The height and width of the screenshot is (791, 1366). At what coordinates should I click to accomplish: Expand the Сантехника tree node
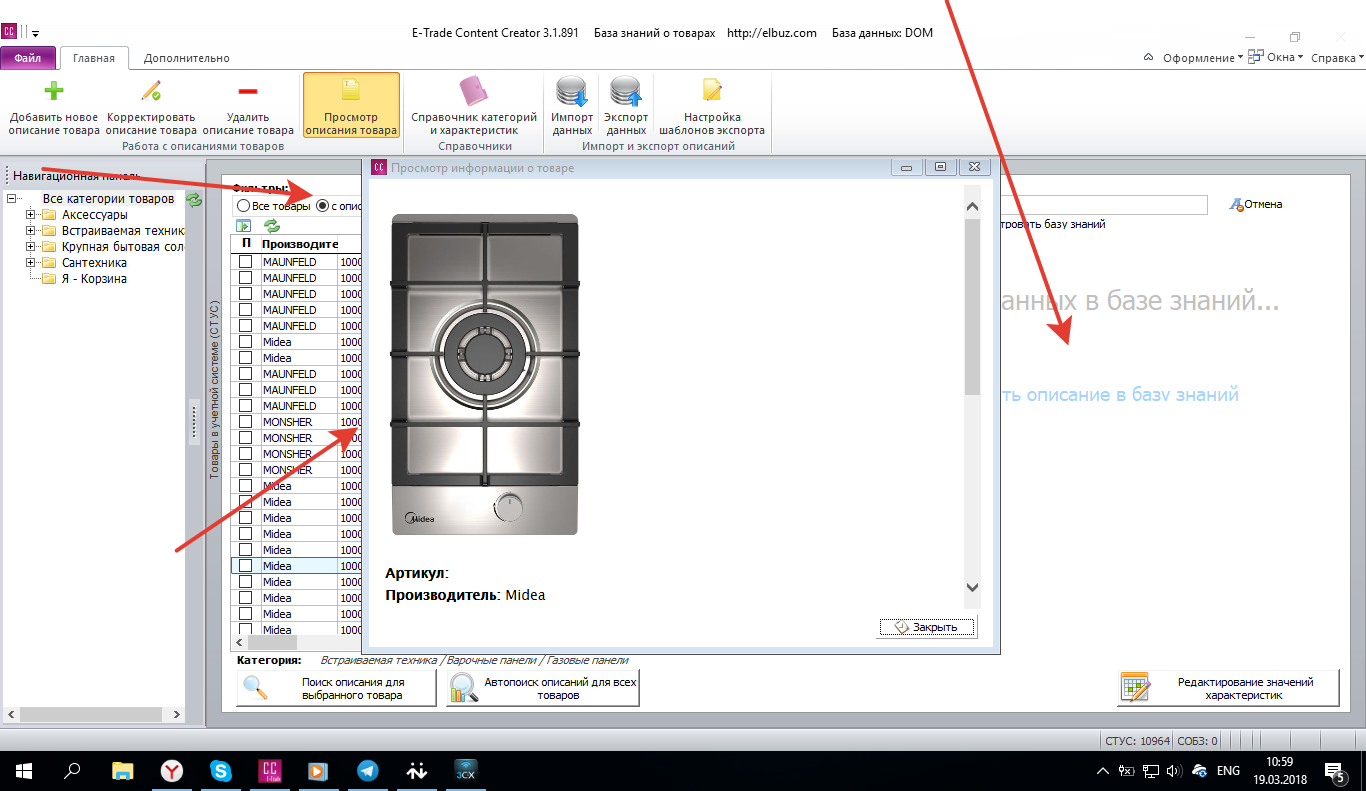pos(31,263)
